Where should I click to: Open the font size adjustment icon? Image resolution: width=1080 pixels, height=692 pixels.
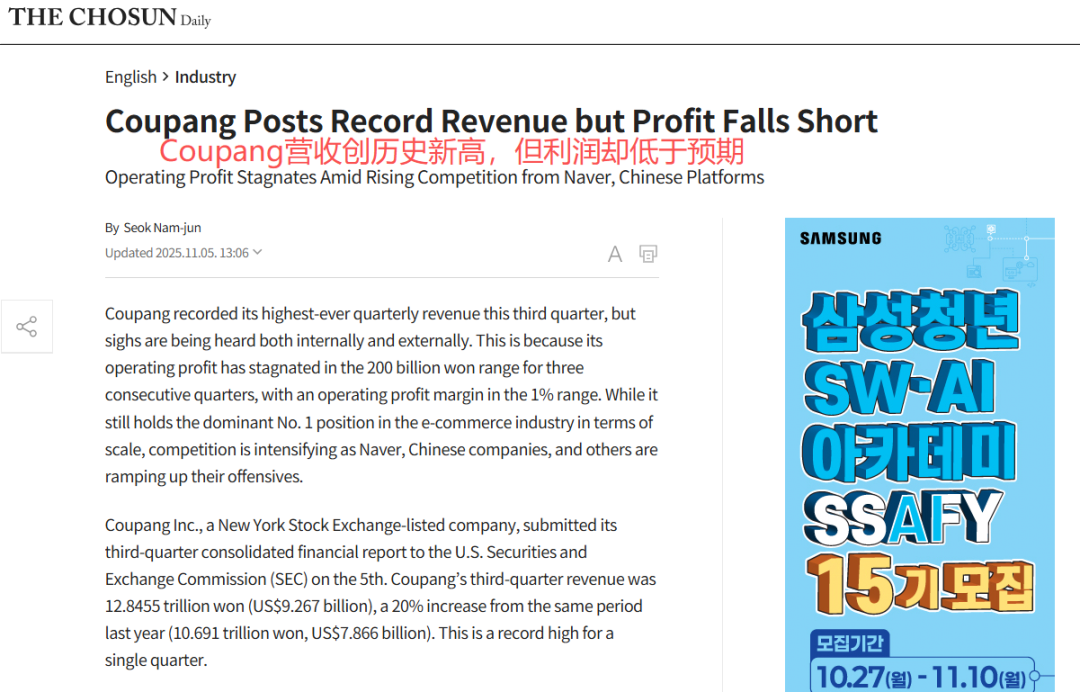pyautogui.click(x=615, y=254)
